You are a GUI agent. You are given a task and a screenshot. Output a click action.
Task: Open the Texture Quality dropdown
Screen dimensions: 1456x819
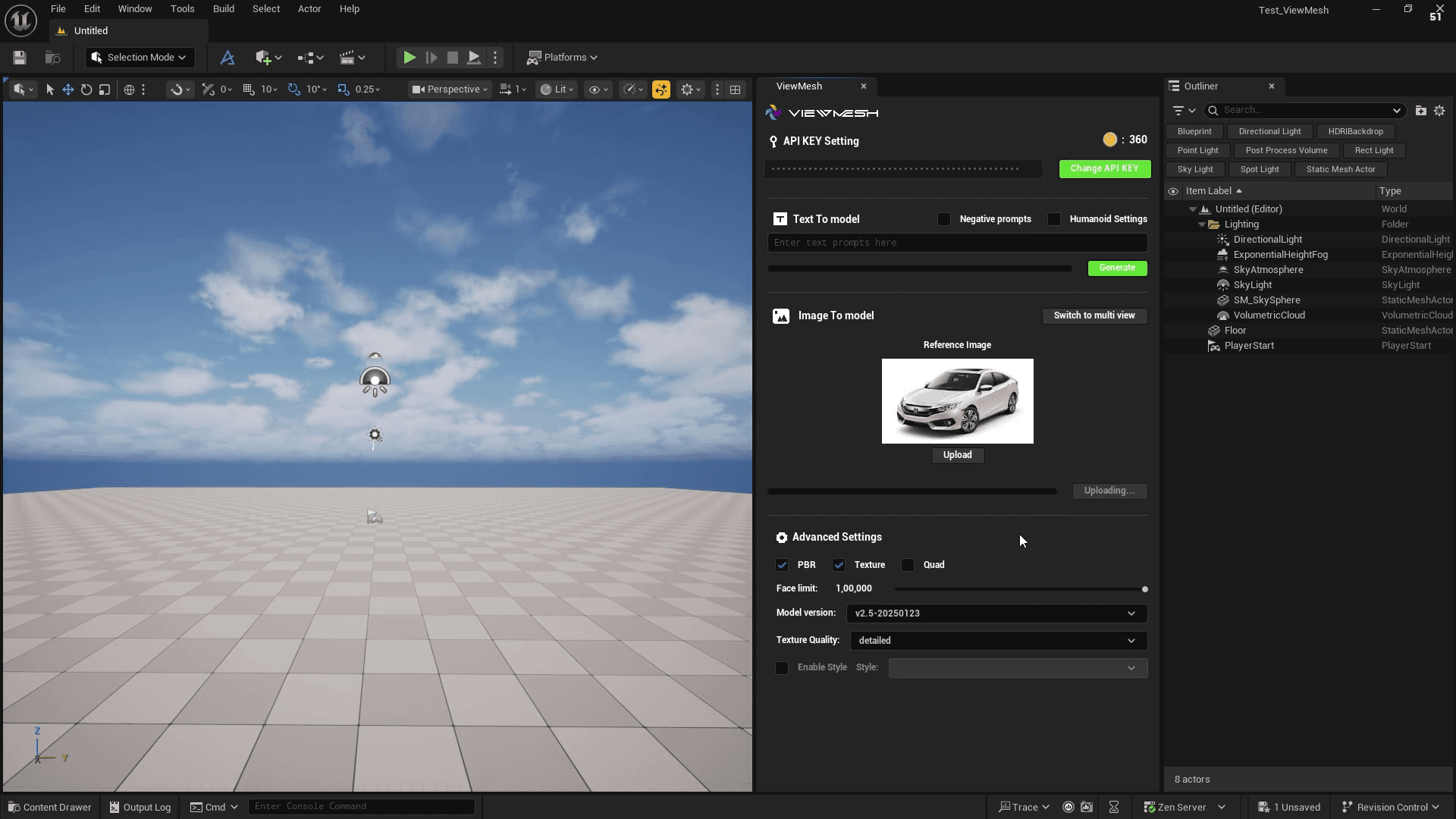pos(998,641)
